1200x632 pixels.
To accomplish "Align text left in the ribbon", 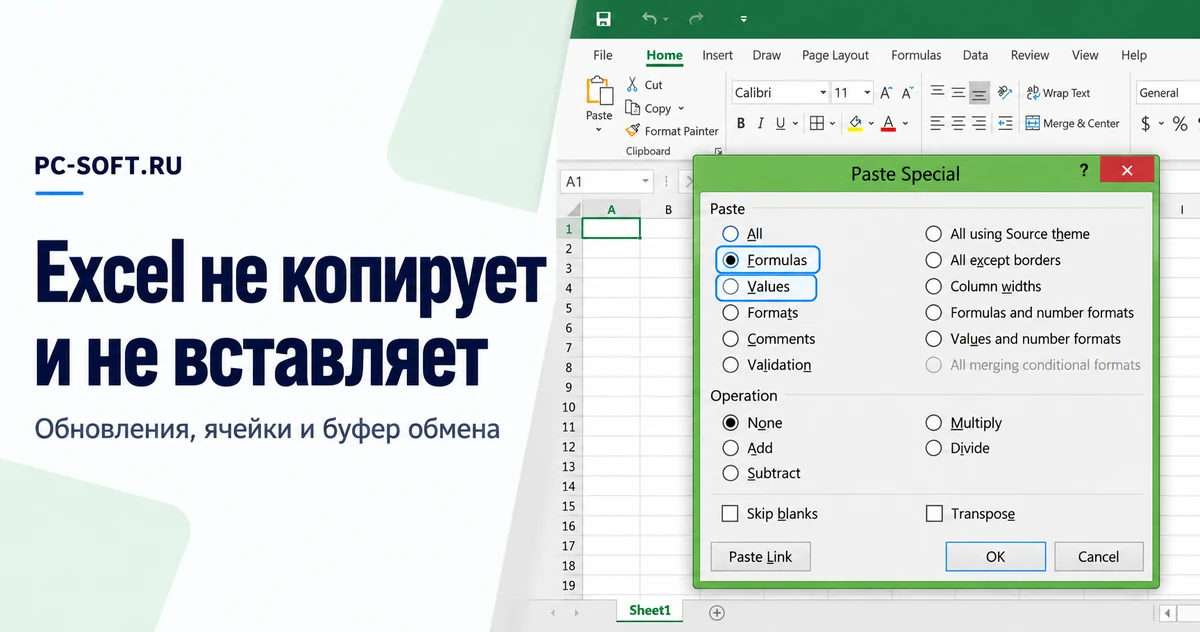I will pyautogui.click(x=937, y=124).
